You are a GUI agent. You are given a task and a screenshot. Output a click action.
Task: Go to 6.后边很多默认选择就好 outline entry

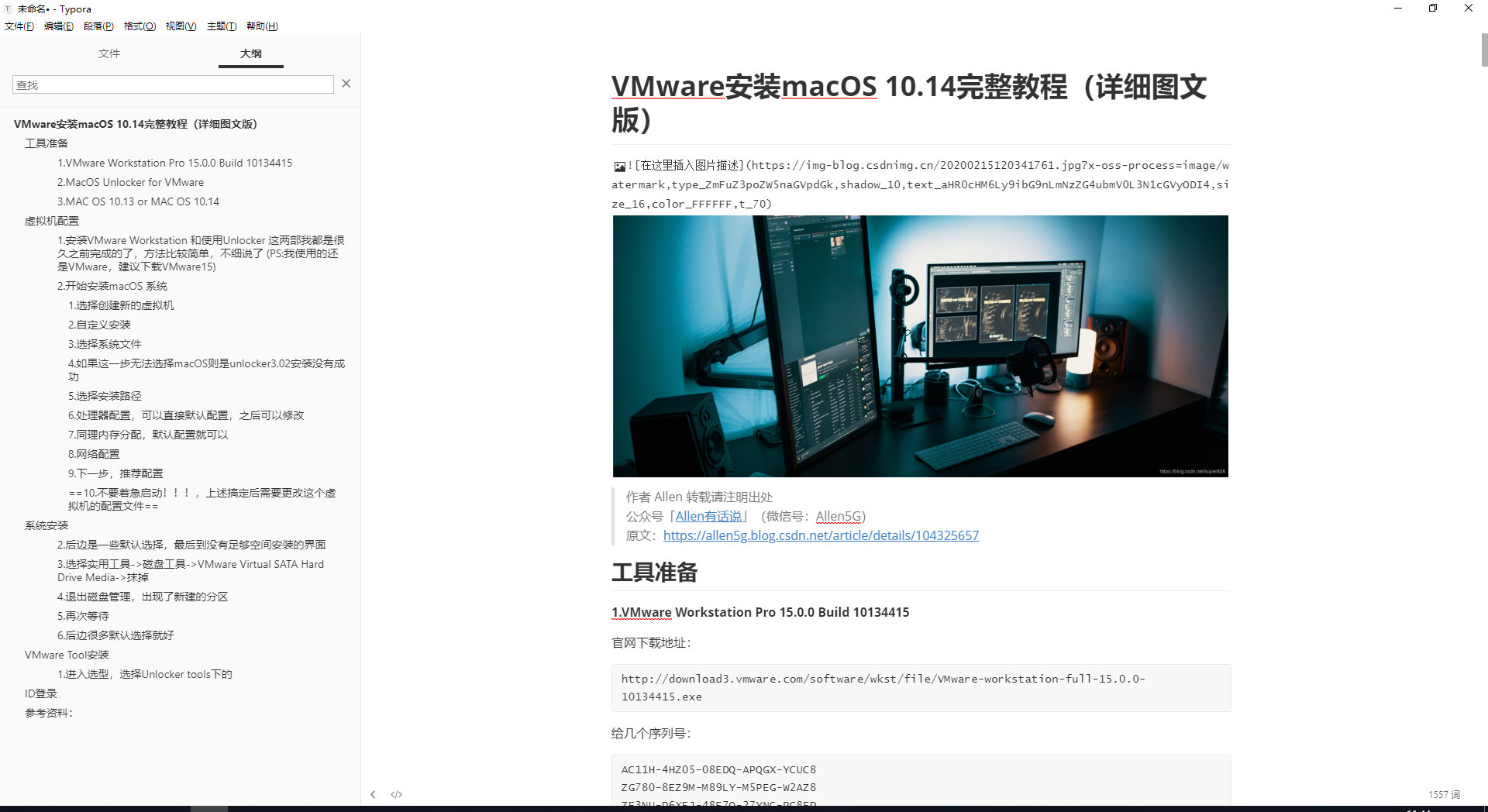tap(115, 635)
